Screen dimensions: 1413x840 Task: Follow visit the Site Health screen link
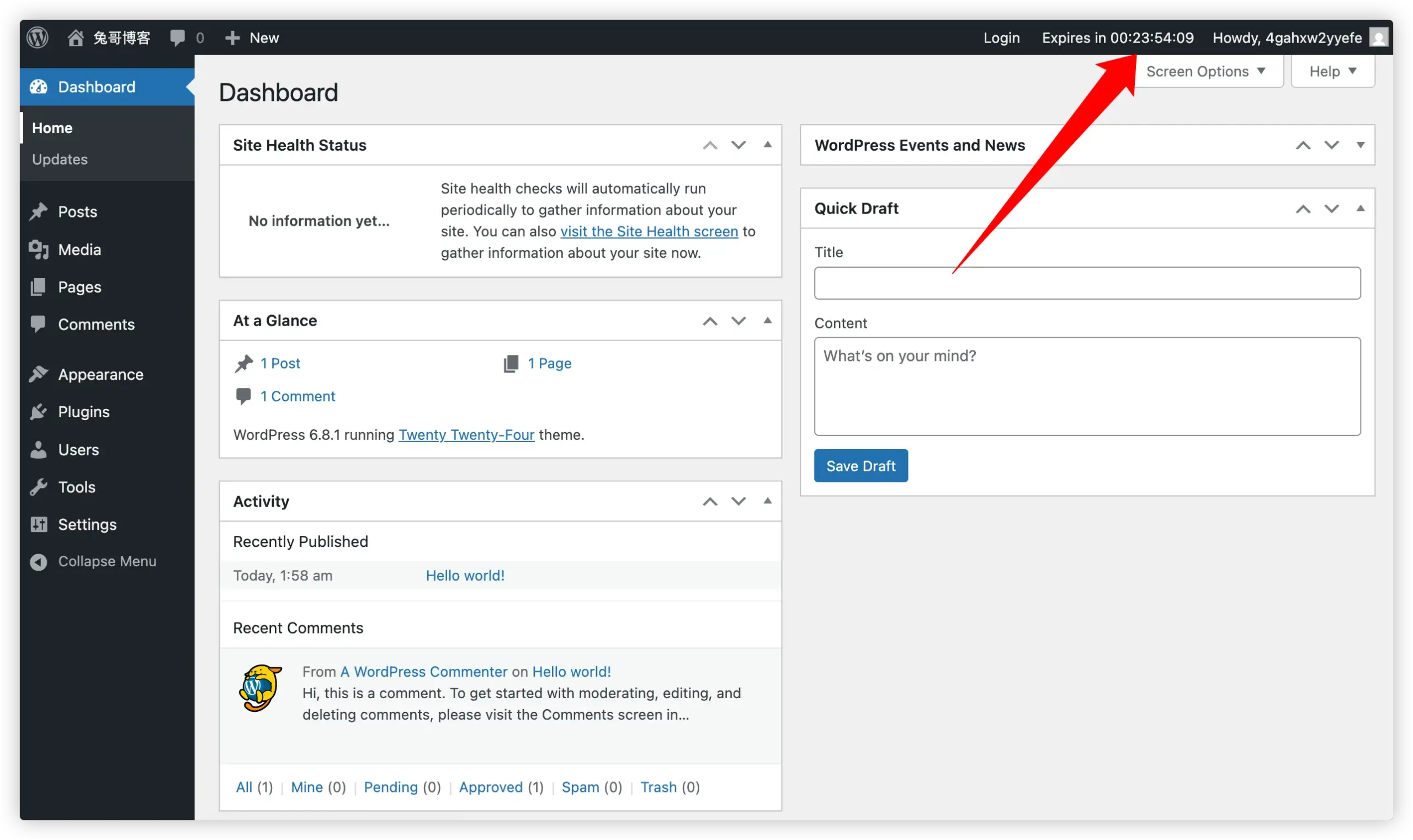(649, 231)
